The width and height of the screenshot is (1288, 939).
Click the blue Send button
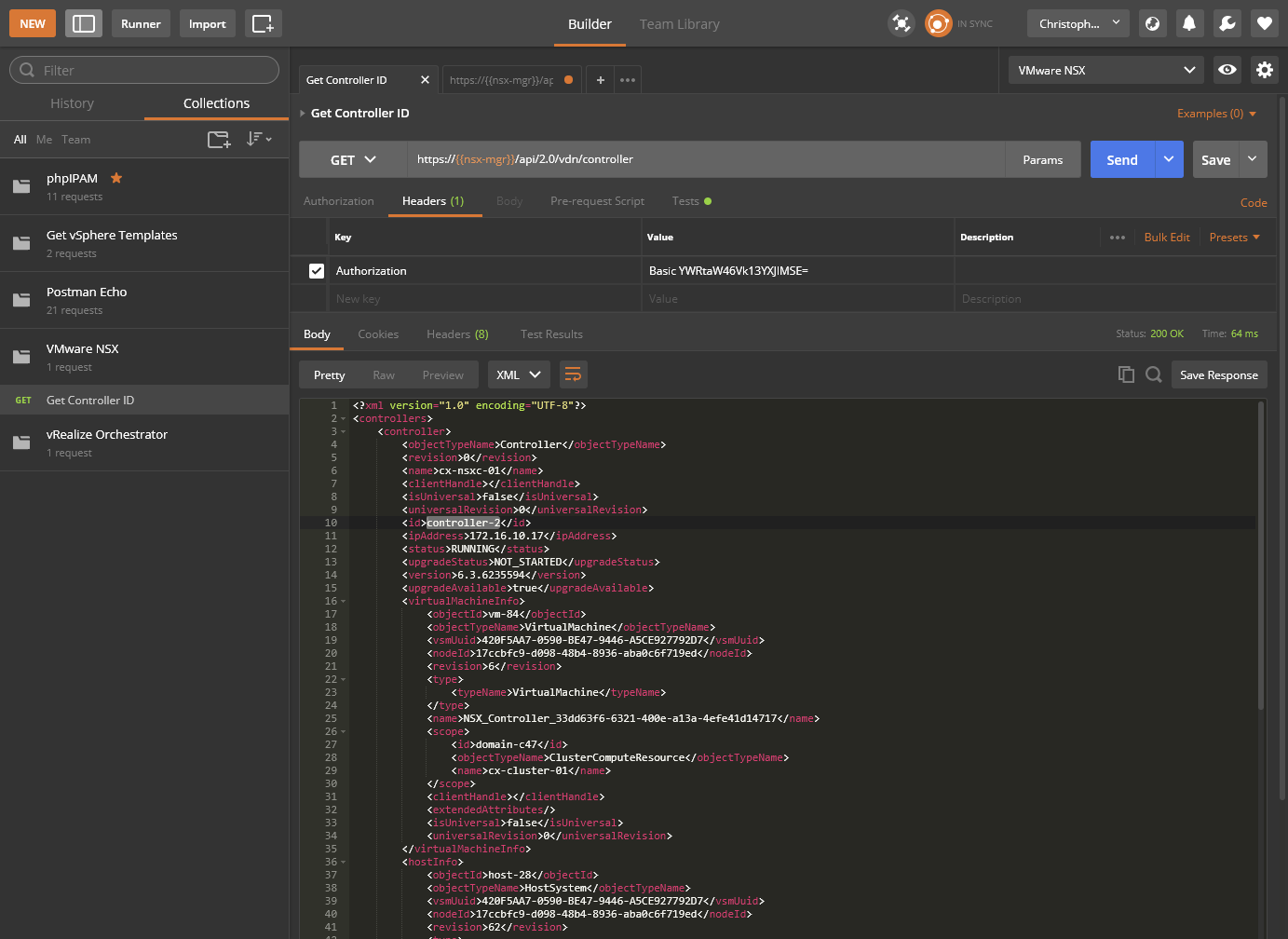pos(1122,159)
